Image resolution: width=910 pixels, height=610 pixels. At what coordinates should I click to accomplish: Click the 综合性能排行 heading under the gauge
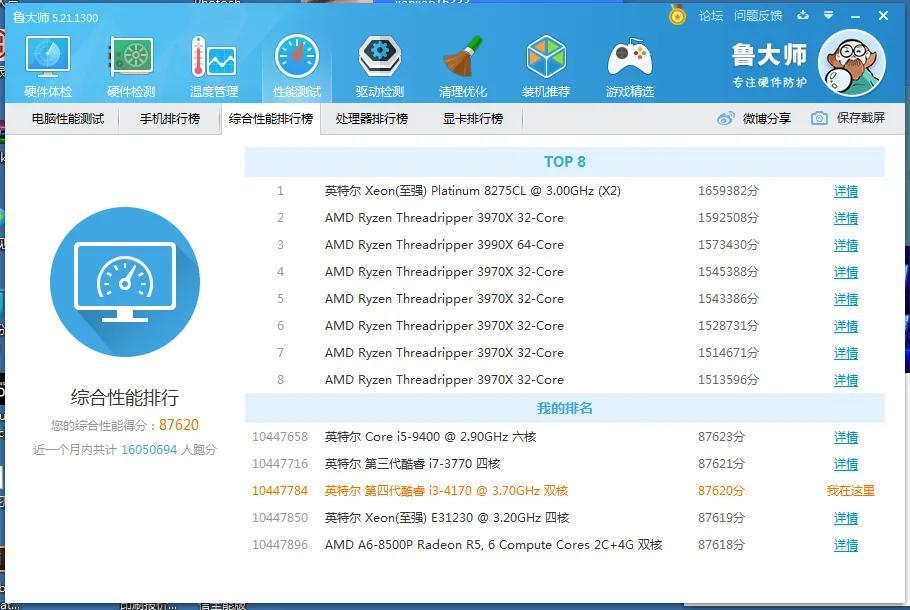click(125, 398)
